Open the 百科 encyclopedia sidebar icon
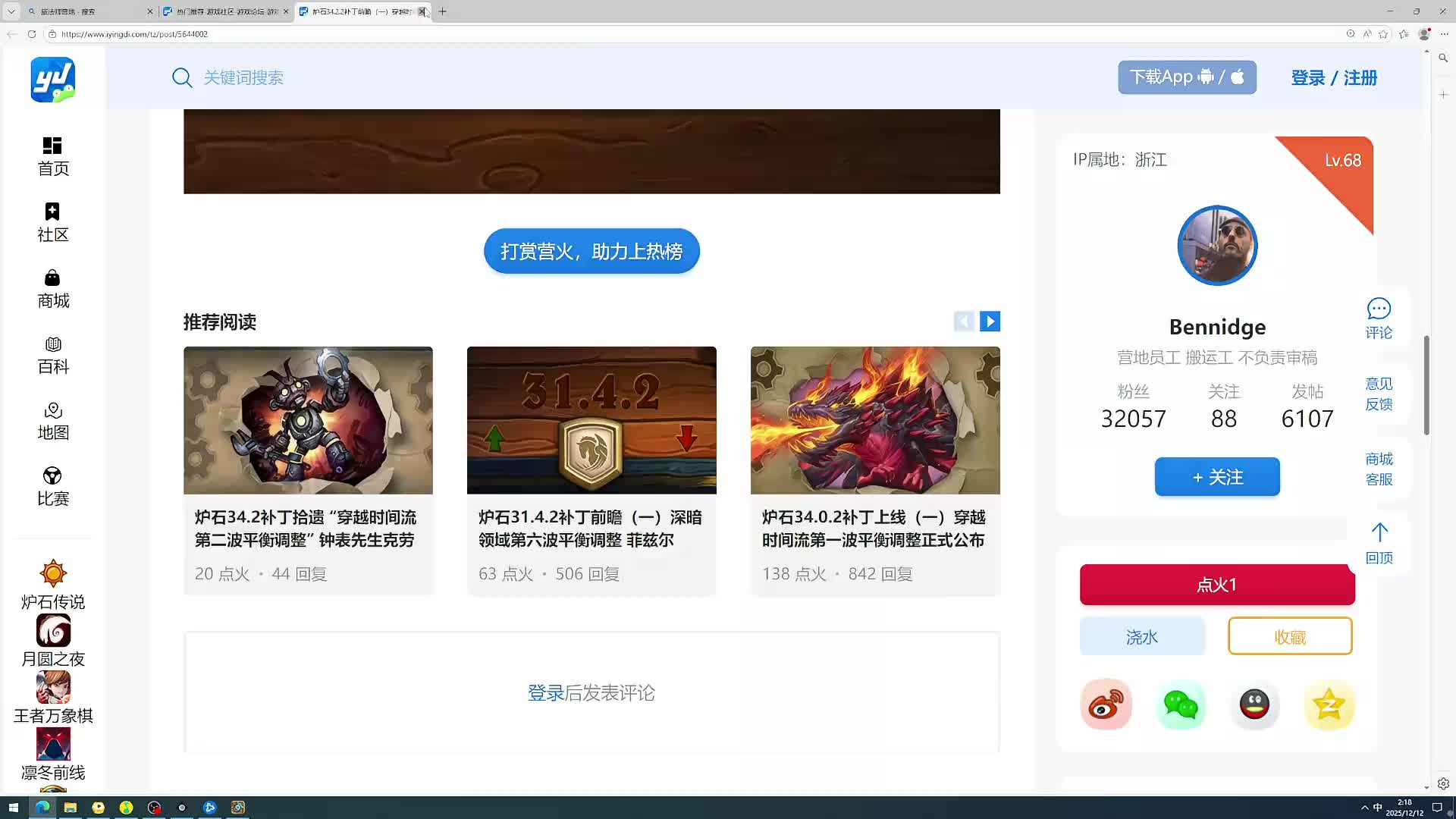 [x=52, y=344]
